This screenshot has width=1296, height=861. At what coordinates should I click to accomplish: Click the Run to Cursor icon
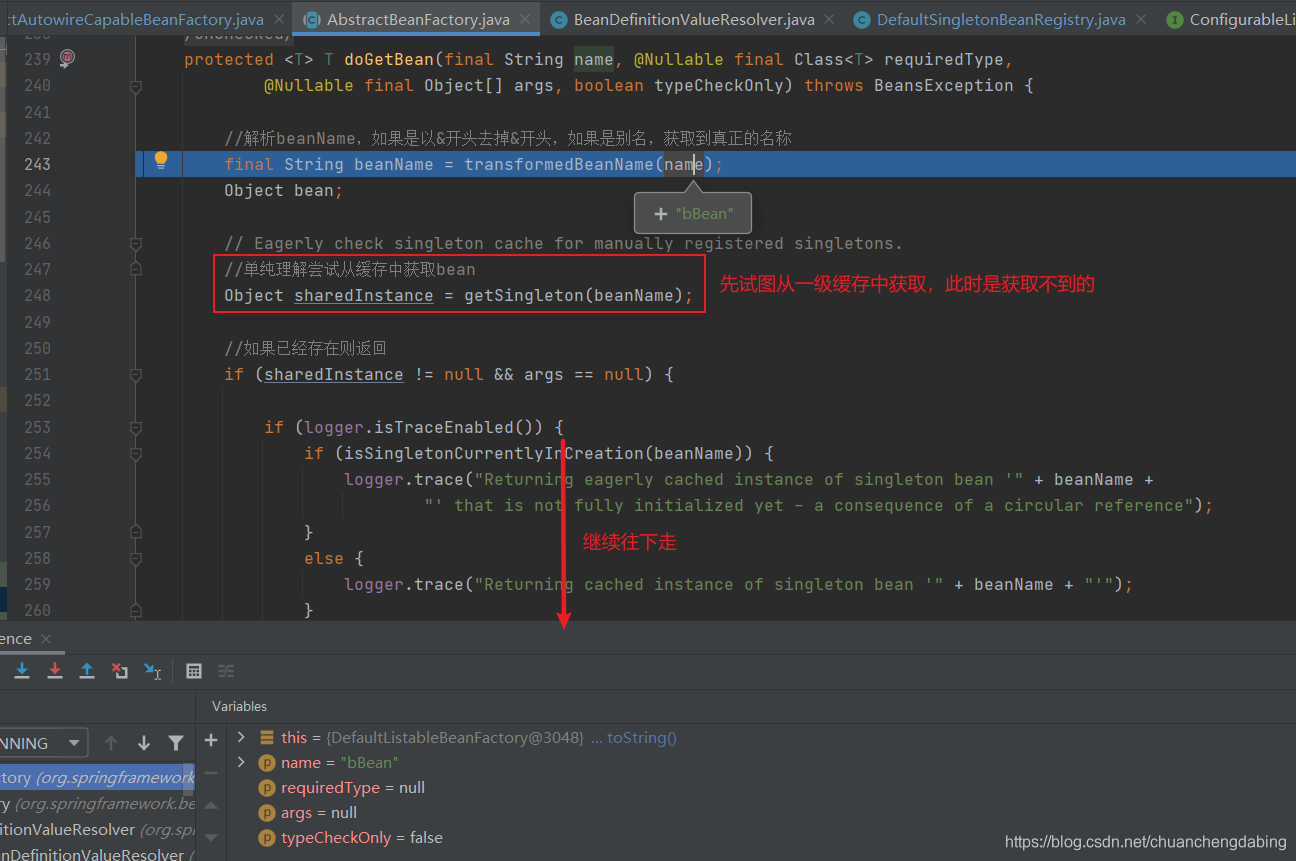point(153,671)
